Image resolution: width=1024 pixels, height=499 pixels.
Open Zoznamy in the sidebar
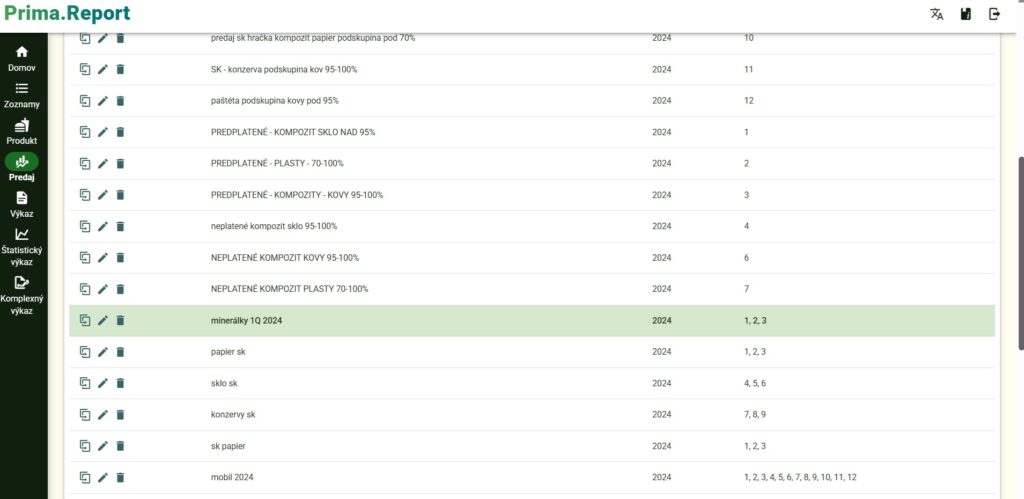click(x=22, y=95)
